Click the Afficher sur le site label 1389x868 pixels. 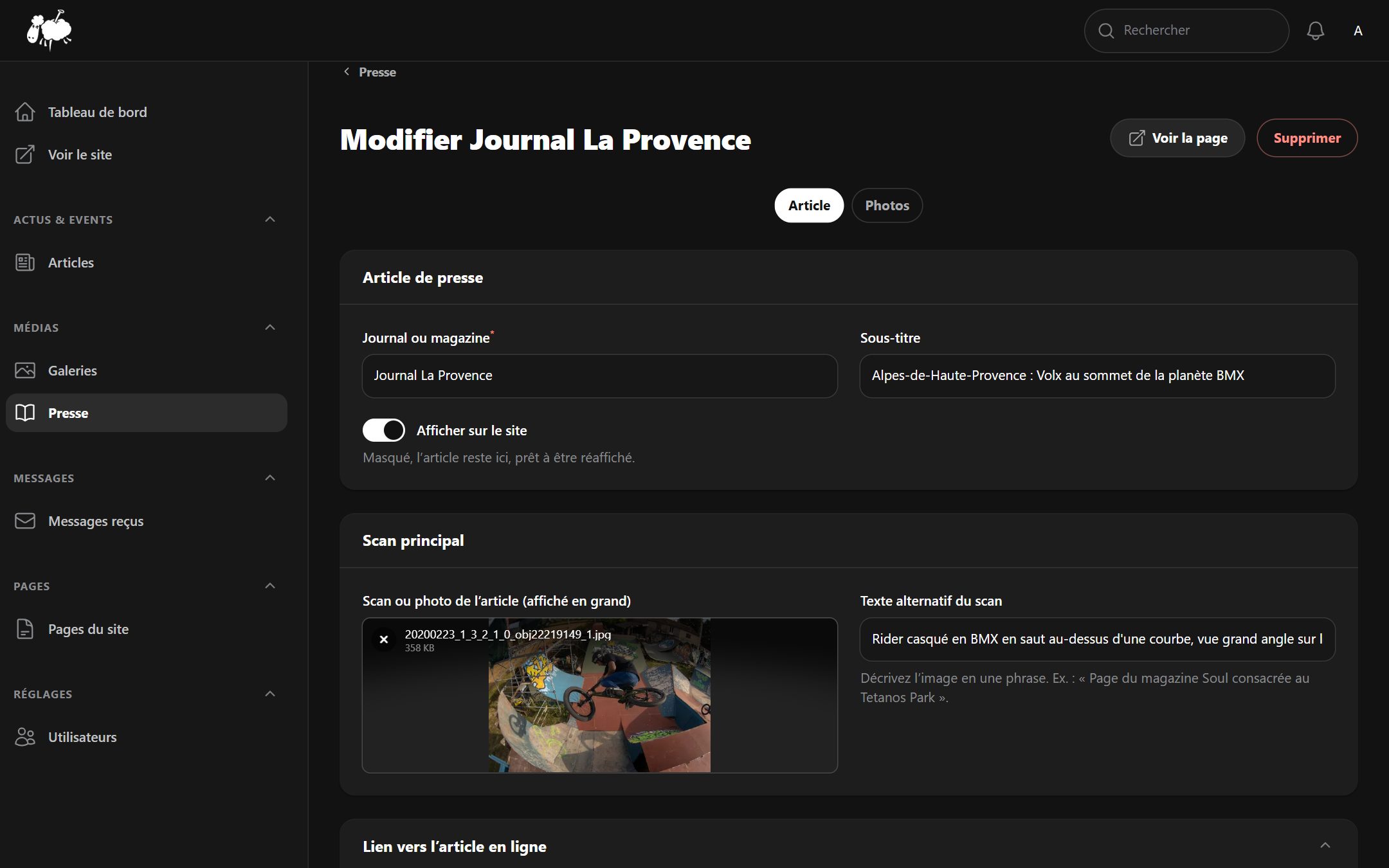471,430
